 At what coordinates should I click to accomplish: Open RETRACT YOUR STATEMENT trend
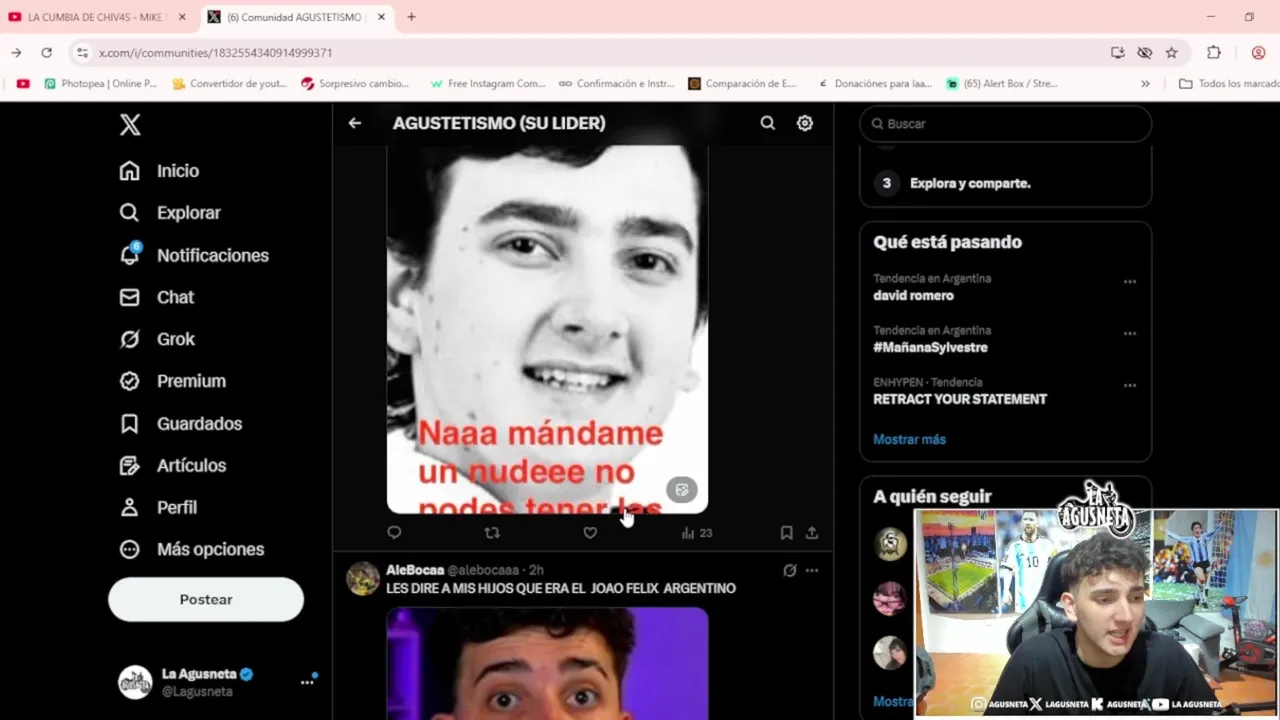tap(960, 399)
